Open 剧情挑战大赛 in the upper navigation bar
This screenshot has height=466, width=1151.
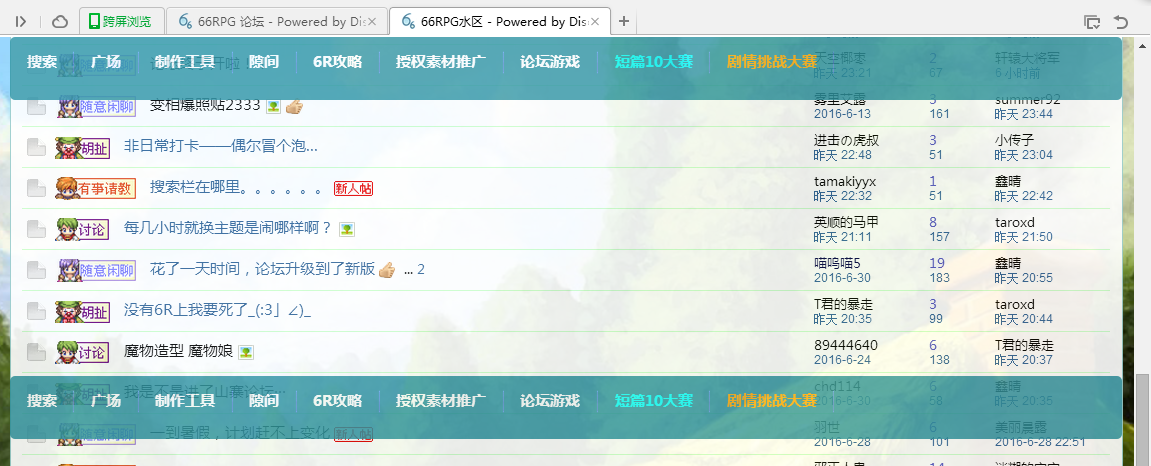pyautogui.click(x=772, y=62)
